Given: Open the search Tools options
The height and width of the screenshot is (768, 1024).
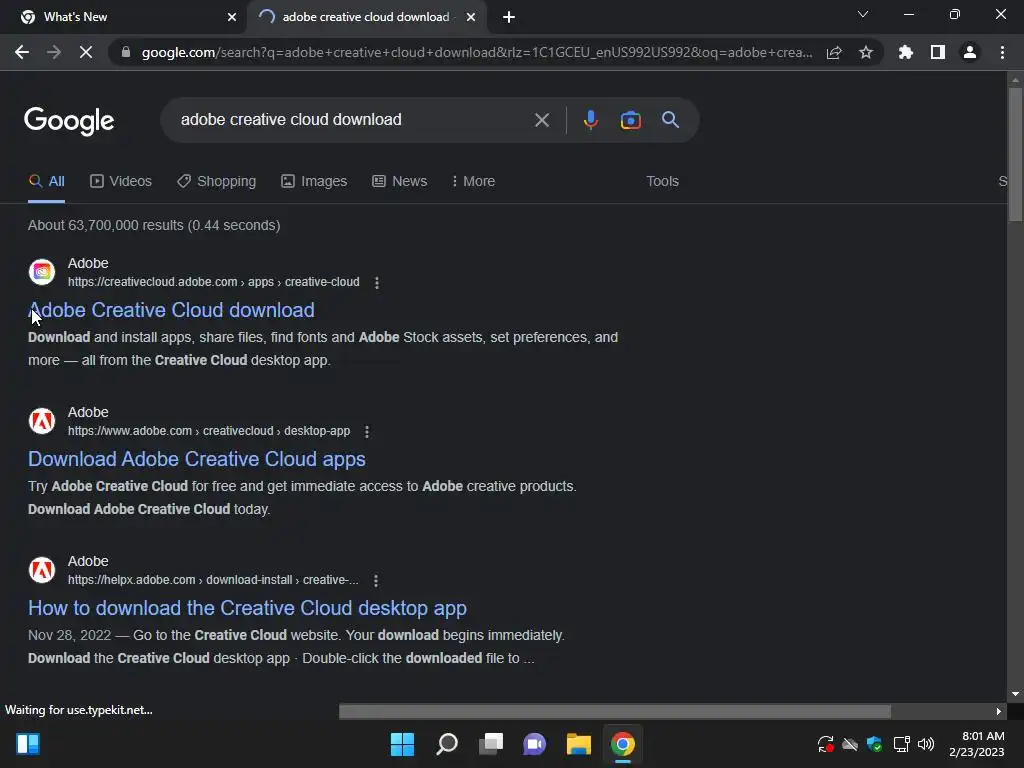Looking at the screenshot, I should tap(662, 182).
